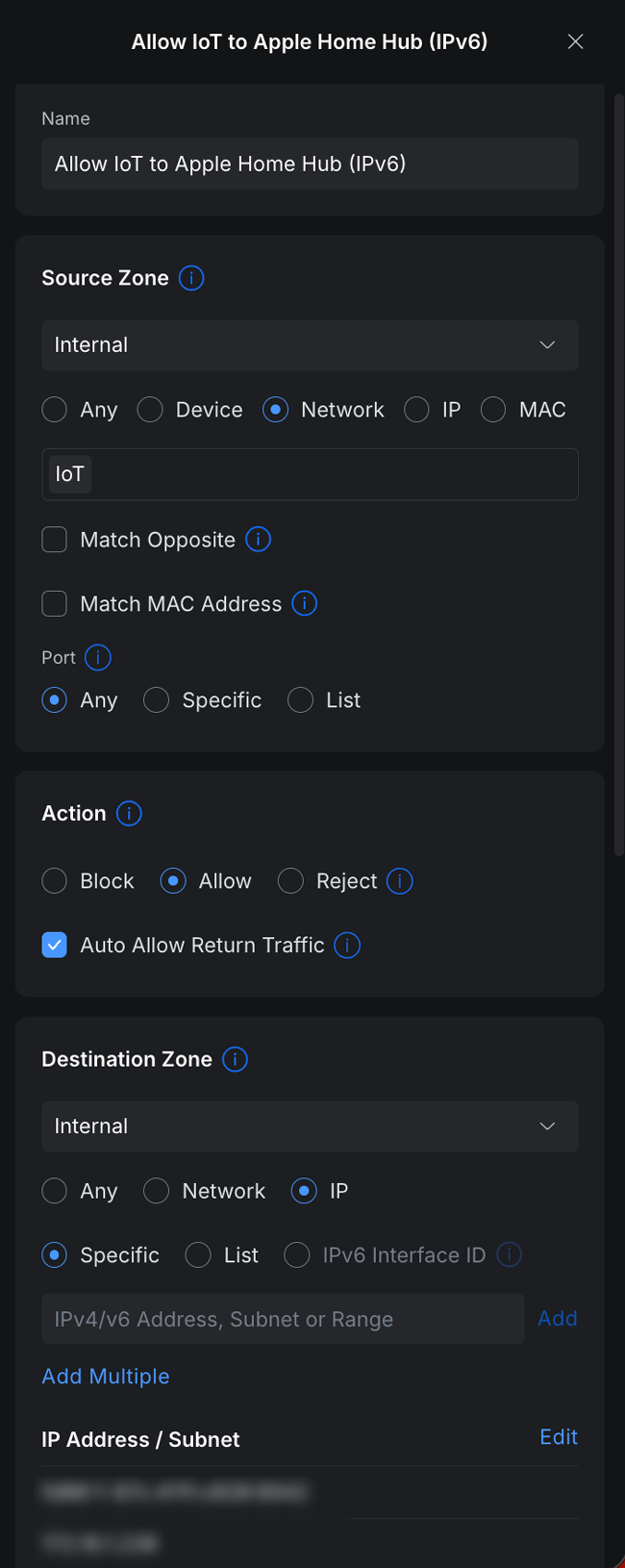Tick the Match MAC Address checkbox
The image size is (625, 1568).
tap(55, 604)
